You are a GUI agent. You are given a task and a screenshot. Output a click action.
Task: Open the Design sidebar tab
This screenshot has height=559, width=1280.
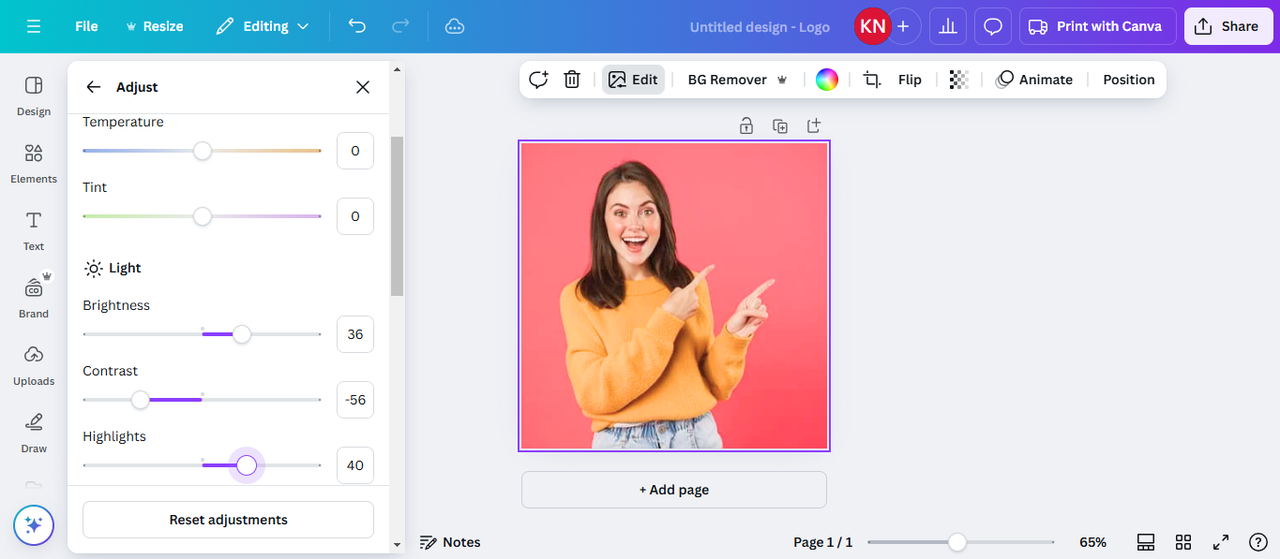point(34,96)
